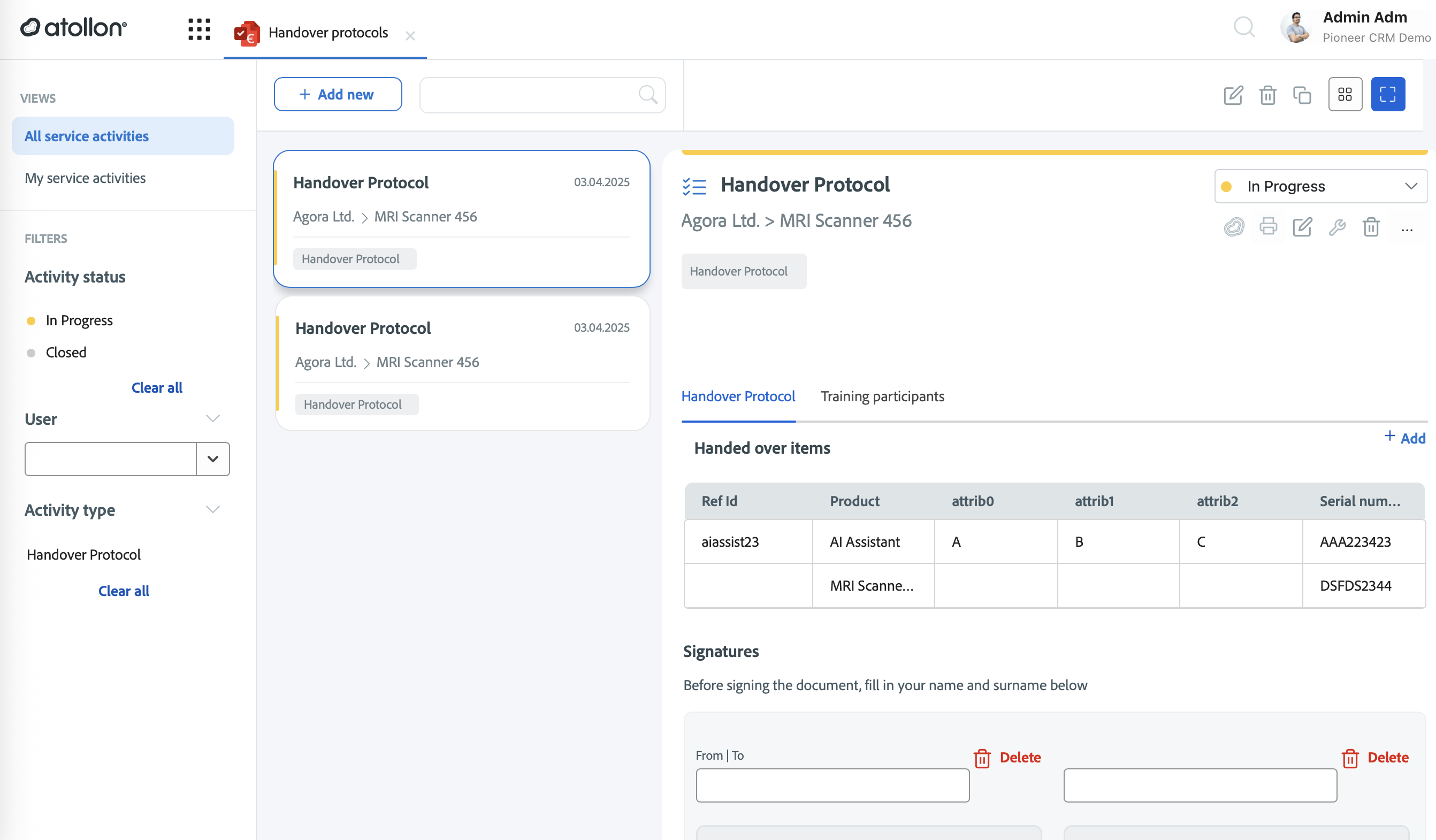The width and height of the screenshot is (1436, 840).
Task: Click the Agora Ltd. > MRI Scanner 456 breadcrumb
Action: pyautogui.click(x=796, y=221)
